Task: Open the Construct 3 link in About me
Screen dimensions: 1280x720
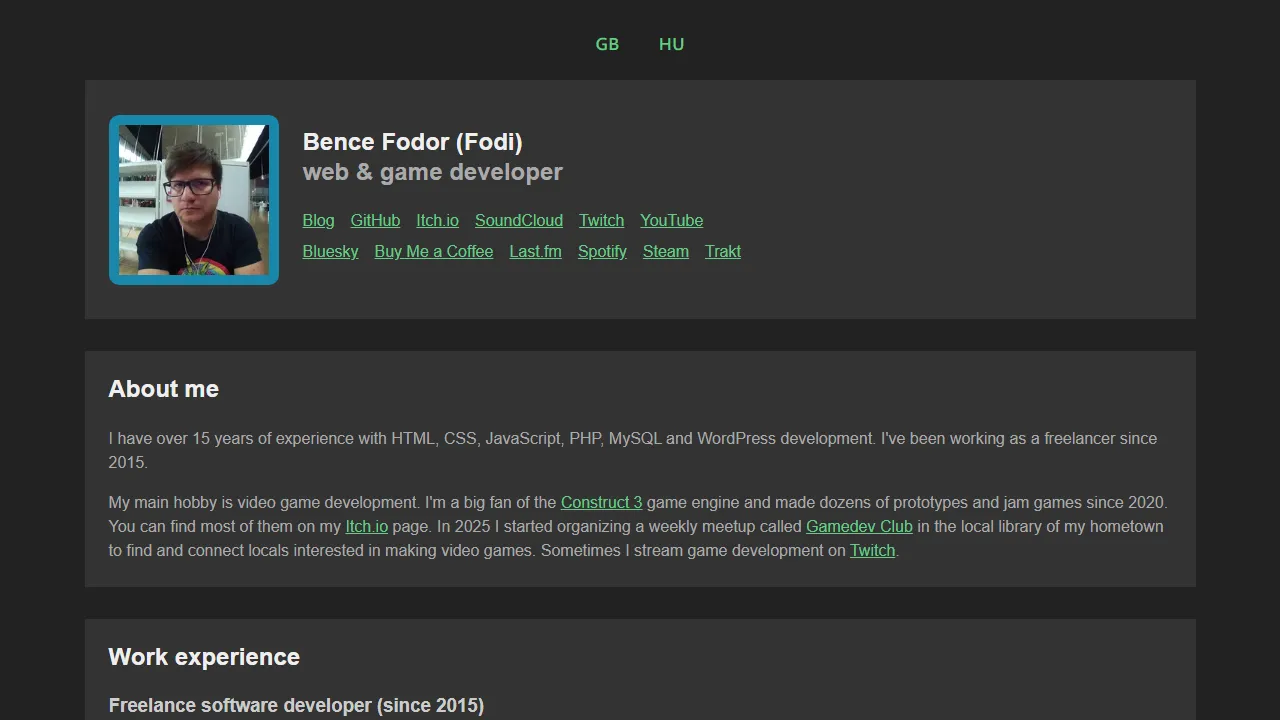Action: (x=601, y=502)
